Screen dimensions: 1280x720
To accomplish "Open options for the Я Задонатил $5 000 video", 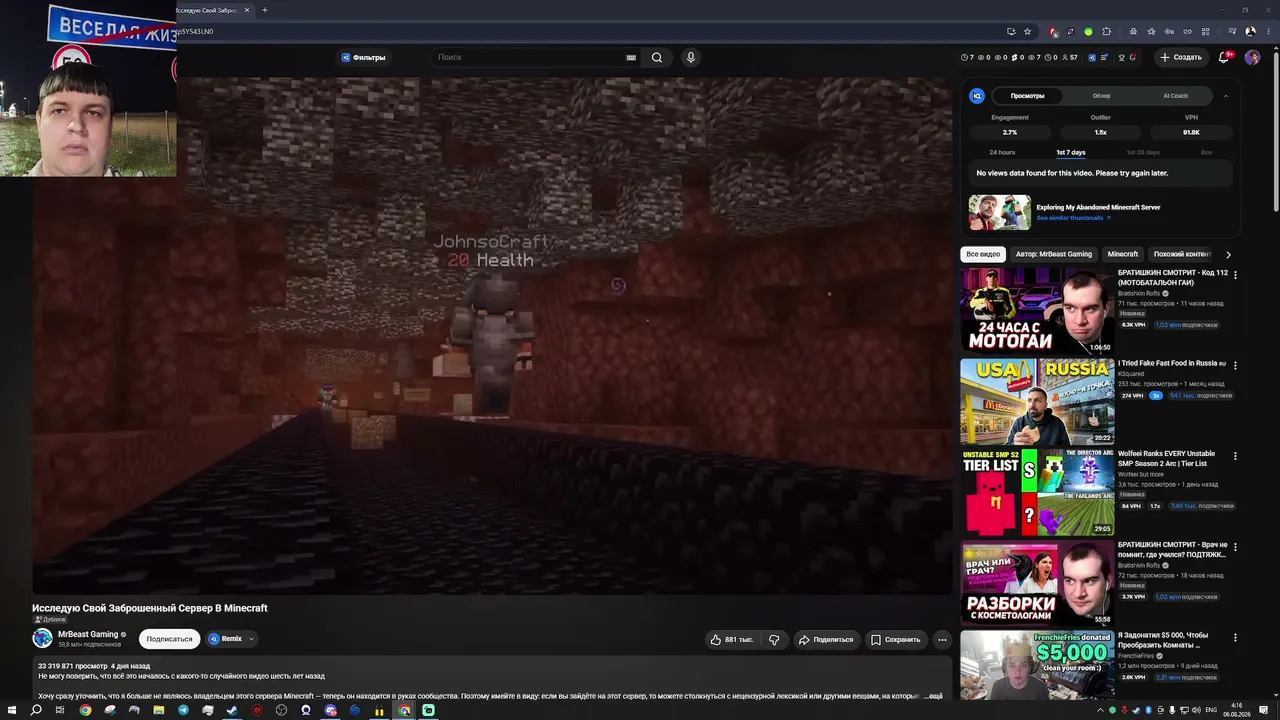I will 1235,637.
